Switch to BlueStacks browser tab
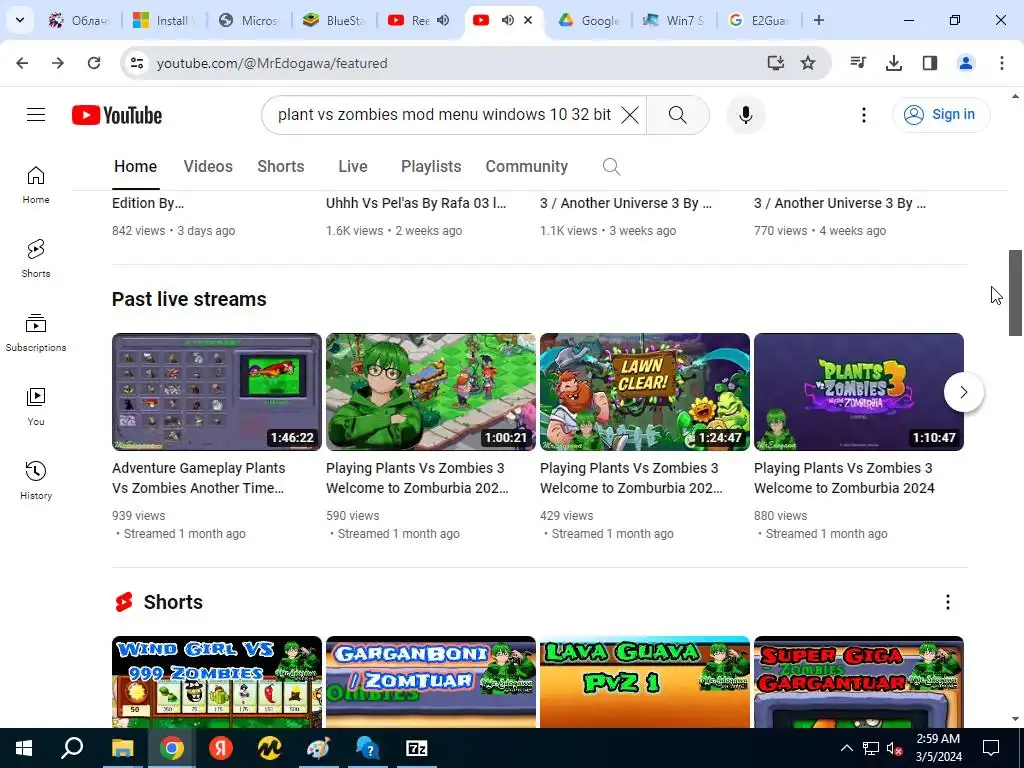This screenshot has height=768, width=1024. pos(334,20)
